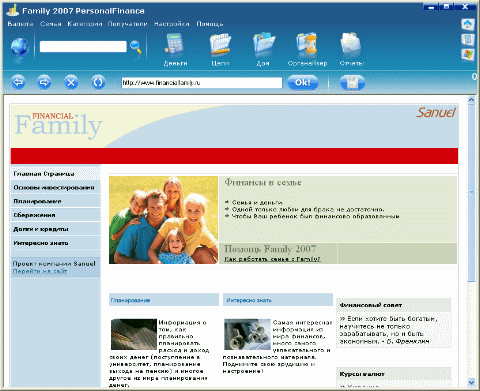Follow the Перейти на сайт link
This screenshot has width=480, height=391.
40,271
